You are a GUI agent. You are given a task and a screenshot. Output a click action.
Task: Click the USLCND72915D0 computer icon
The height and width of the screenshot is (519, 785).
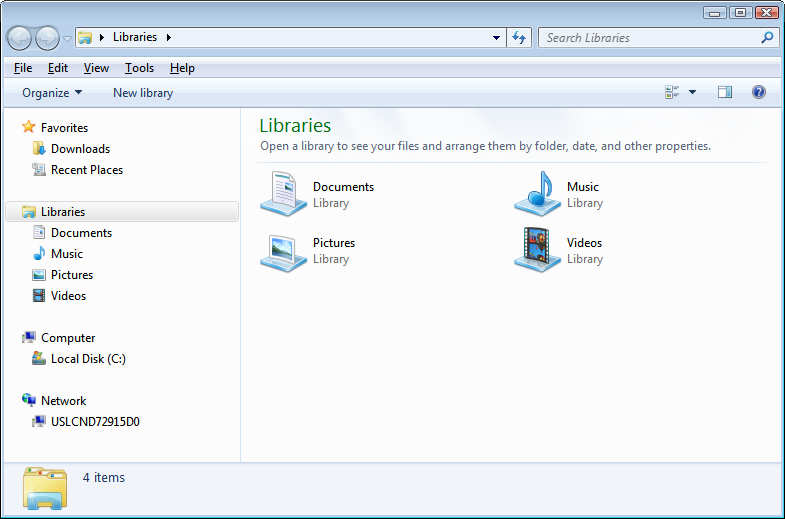point(39,422)
